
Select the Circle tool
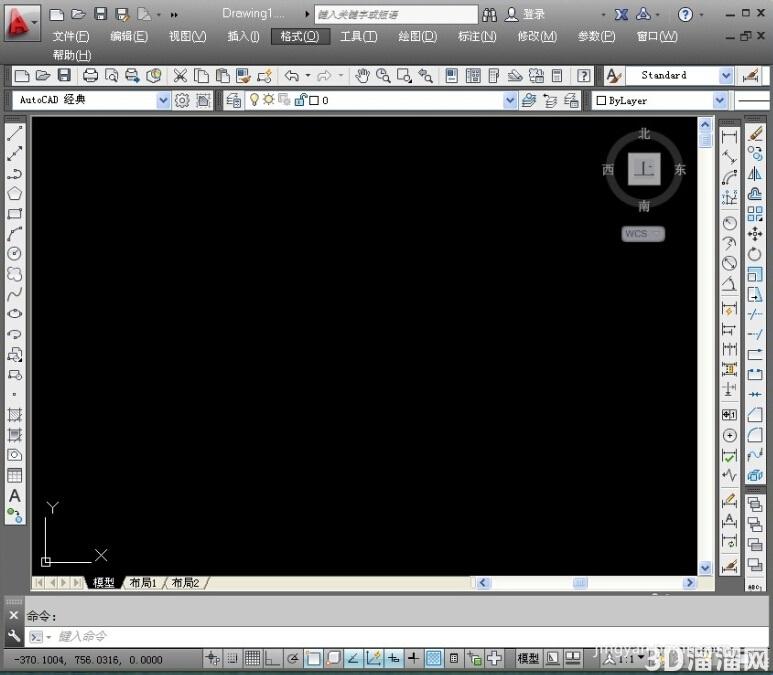coord(15,254)
